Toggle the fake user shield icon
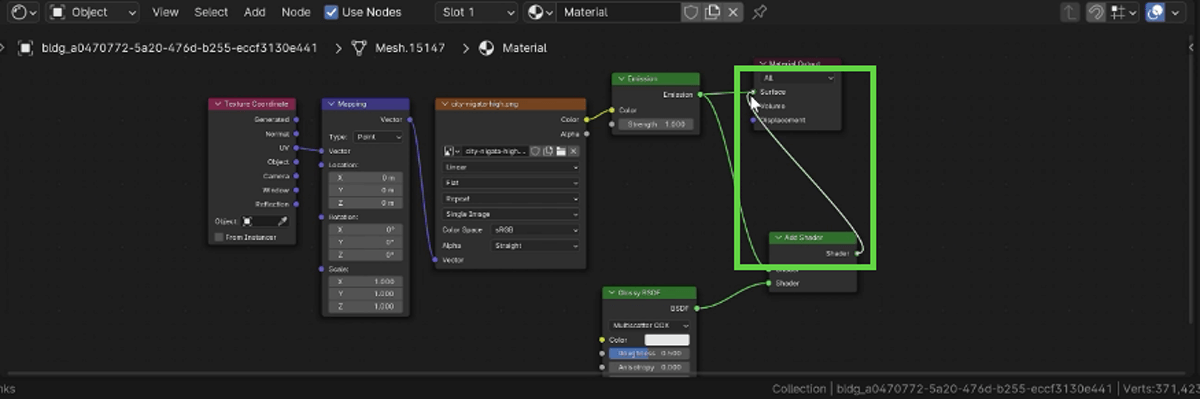1200x399 pixels. coord(692,12)
